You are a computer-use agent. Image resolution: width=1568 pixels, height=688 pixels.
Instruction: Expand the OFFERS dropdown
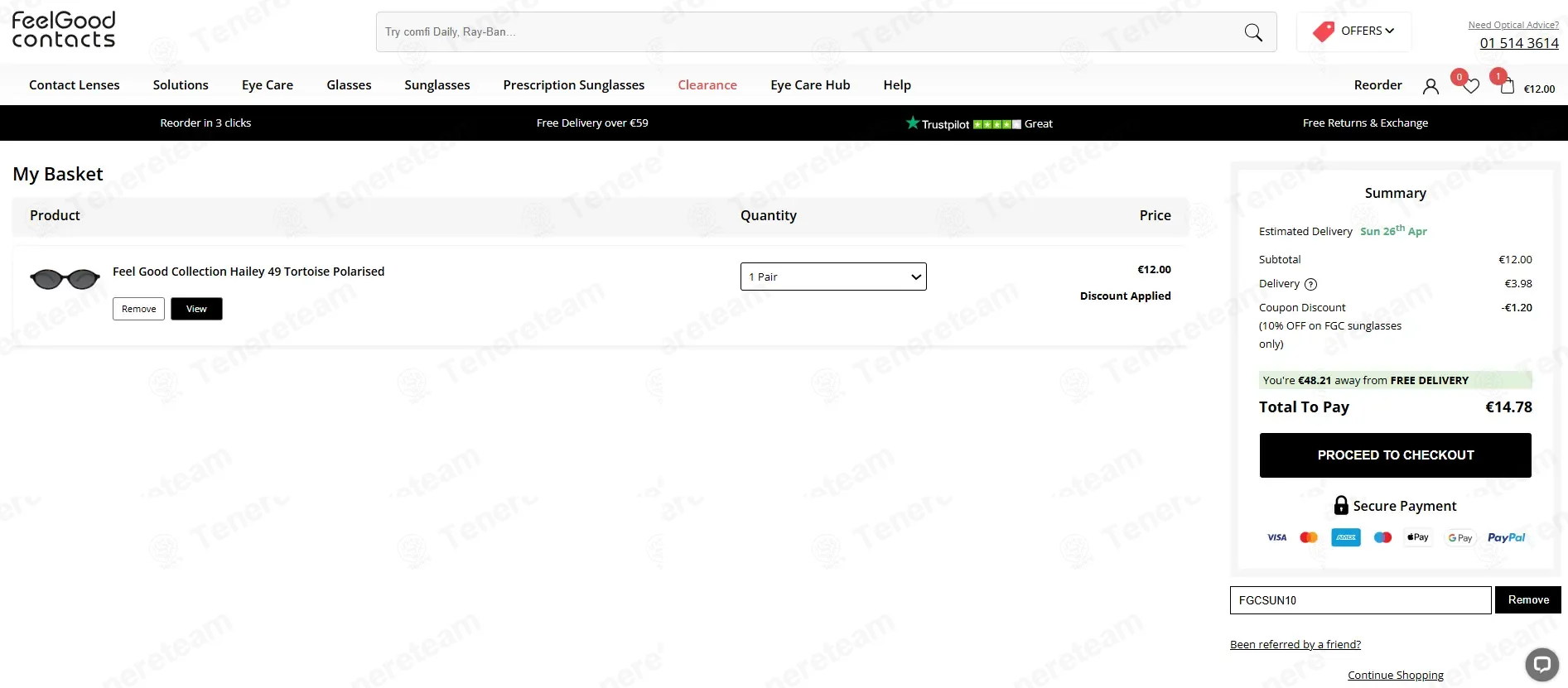click(x=1354, y=31)
